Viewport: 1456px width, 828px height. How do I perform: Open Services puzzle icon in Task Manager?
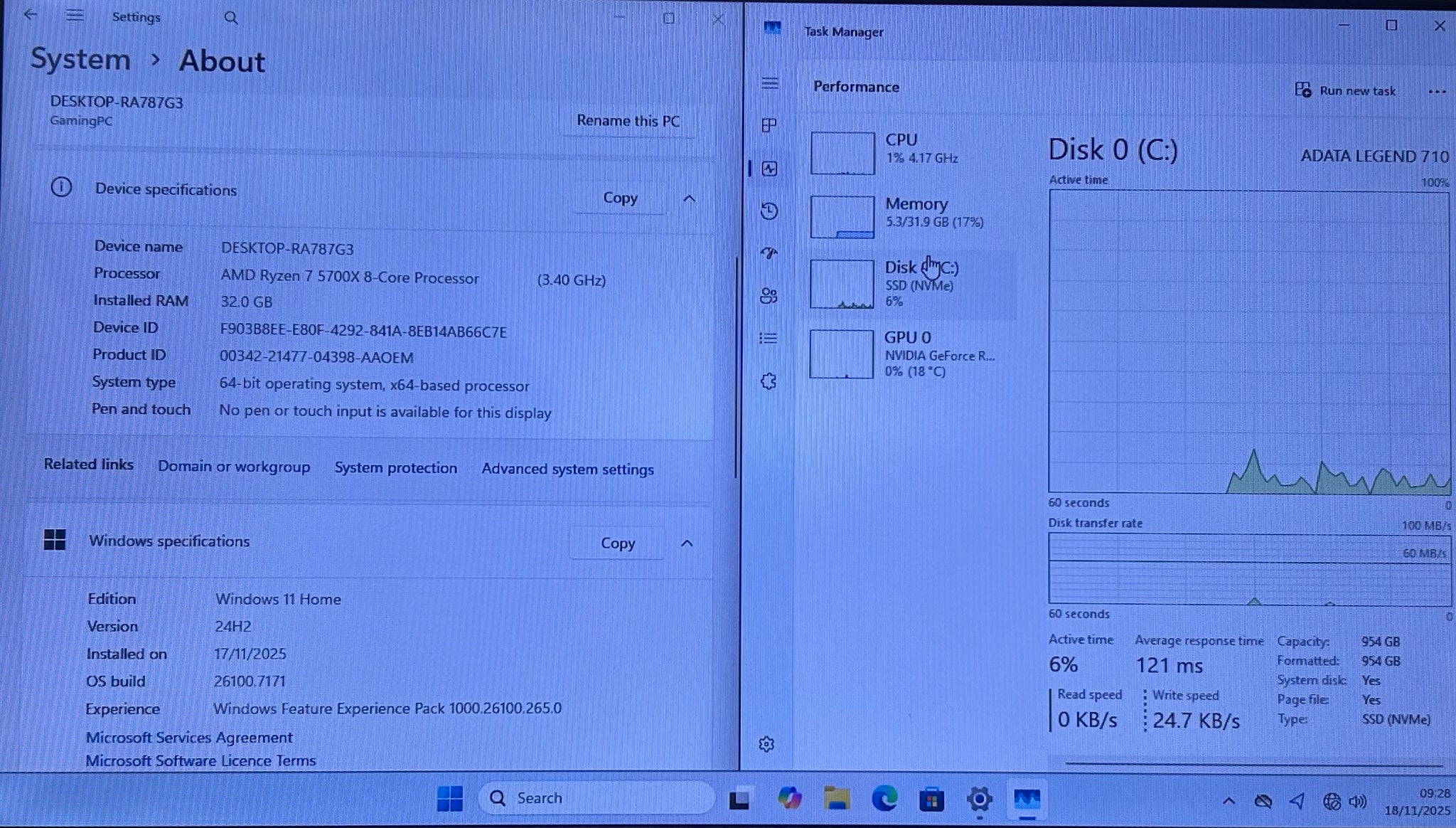(769, 381)
